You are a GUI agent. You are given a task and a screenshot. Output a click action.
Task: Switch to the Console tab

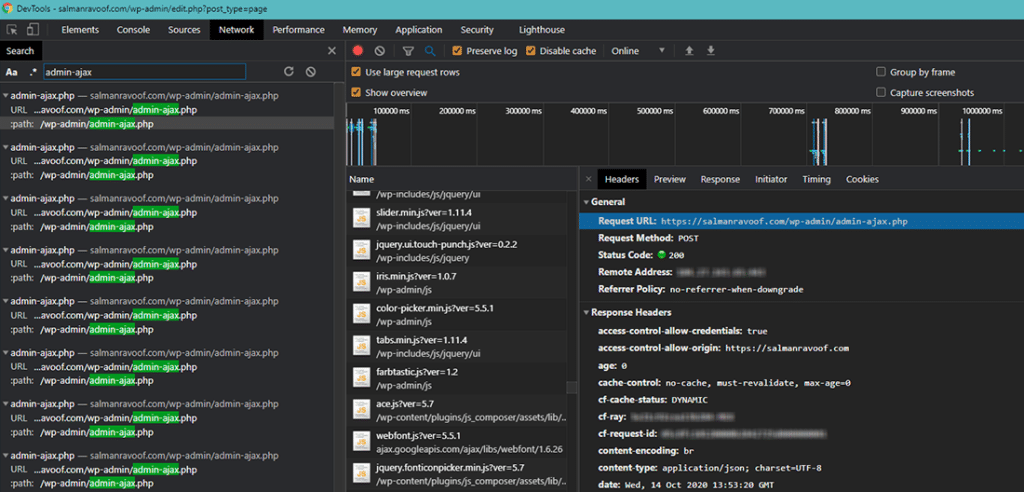click(133, 30)
